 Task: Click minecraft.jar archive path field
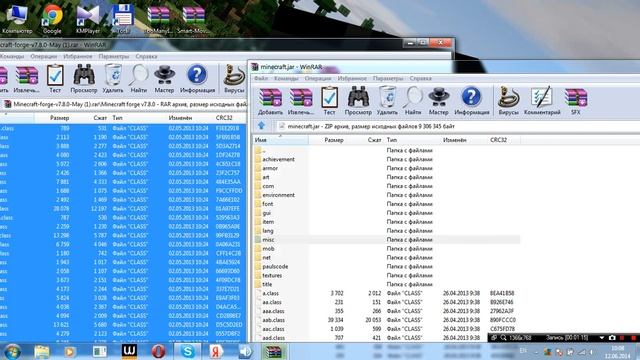[x=457, y=126]
